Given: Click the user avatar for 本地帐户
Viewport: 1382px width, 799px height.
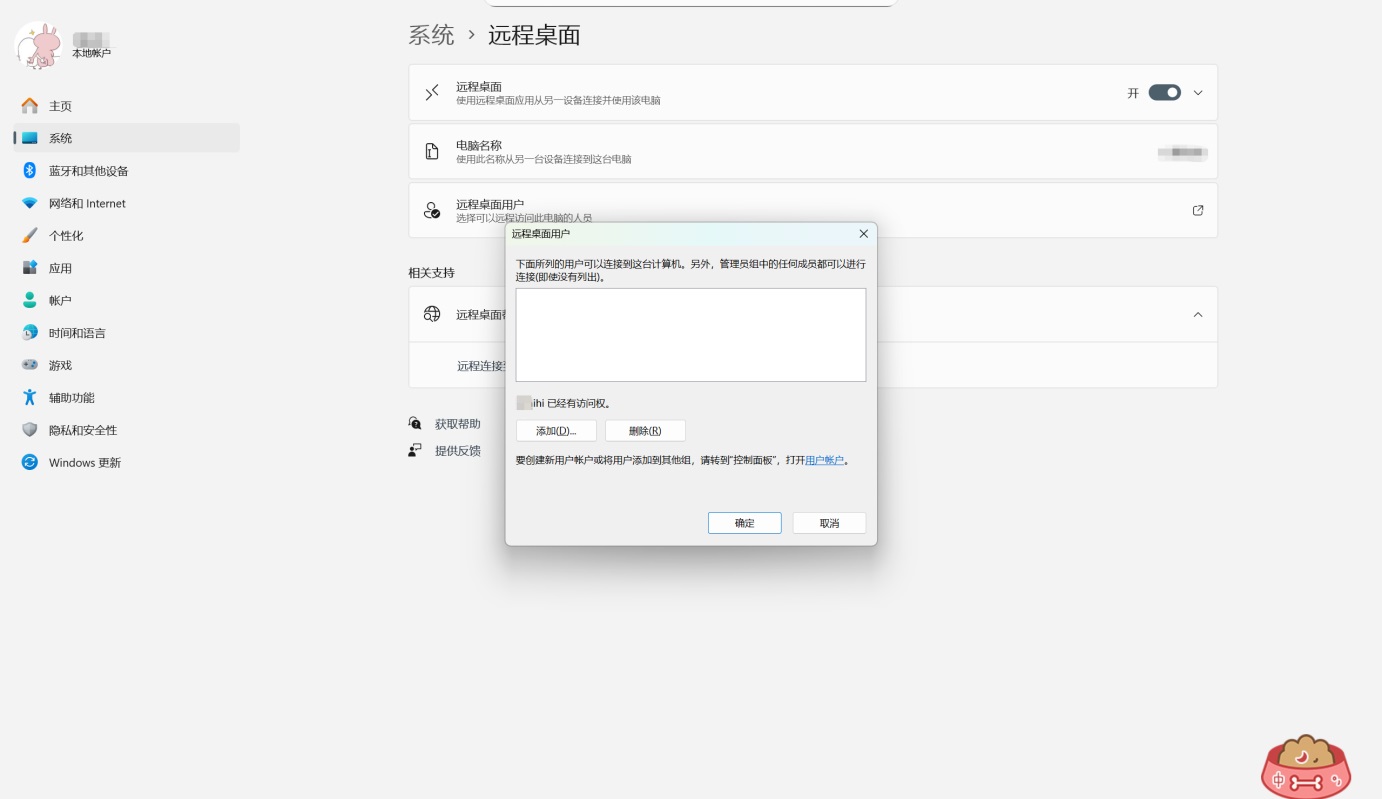Looking at the screenshot, I should pos(38,45).
